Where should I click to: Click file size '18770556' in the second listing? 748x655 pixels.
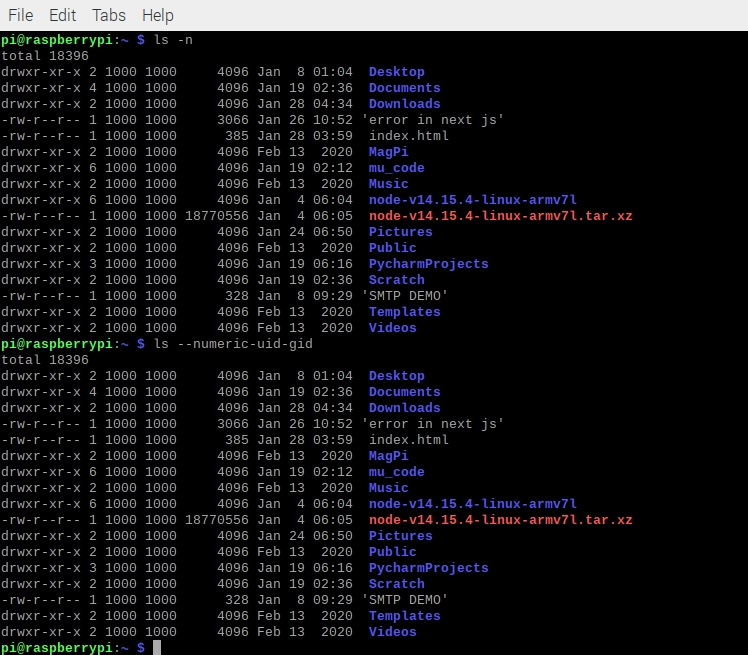[217, 520]
